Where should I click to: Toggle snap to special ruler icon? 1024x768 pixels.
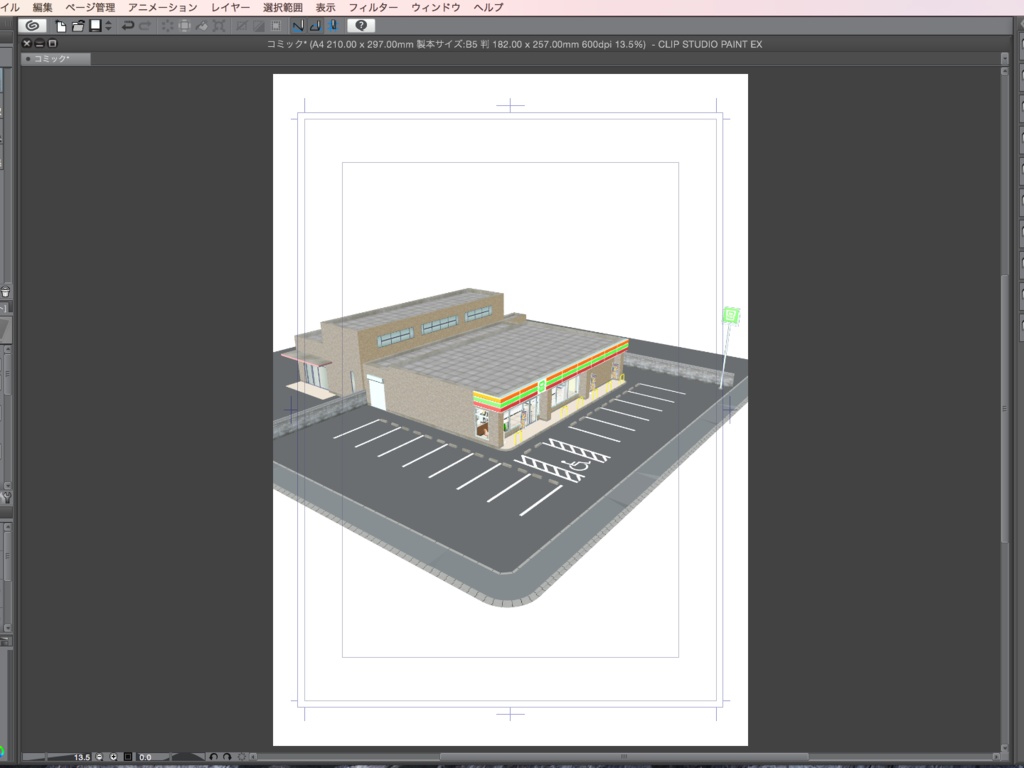[x=315, y=25]
